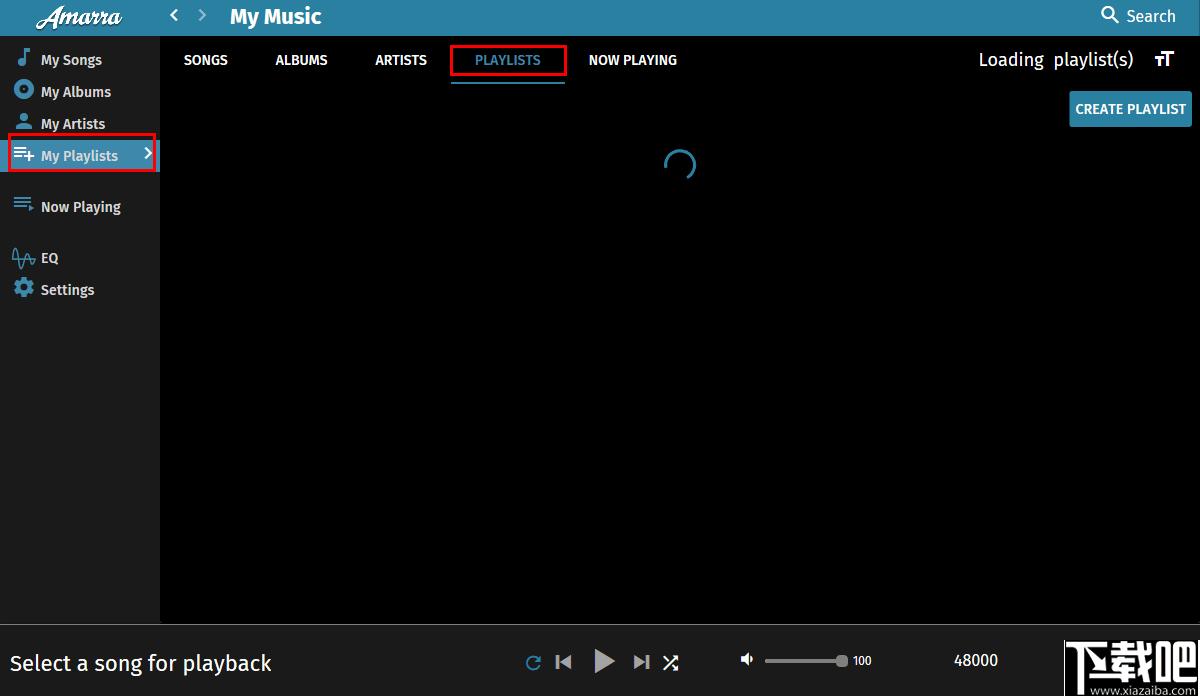
Task: Navigate forward with the right arrow
Action: [202, 15]
